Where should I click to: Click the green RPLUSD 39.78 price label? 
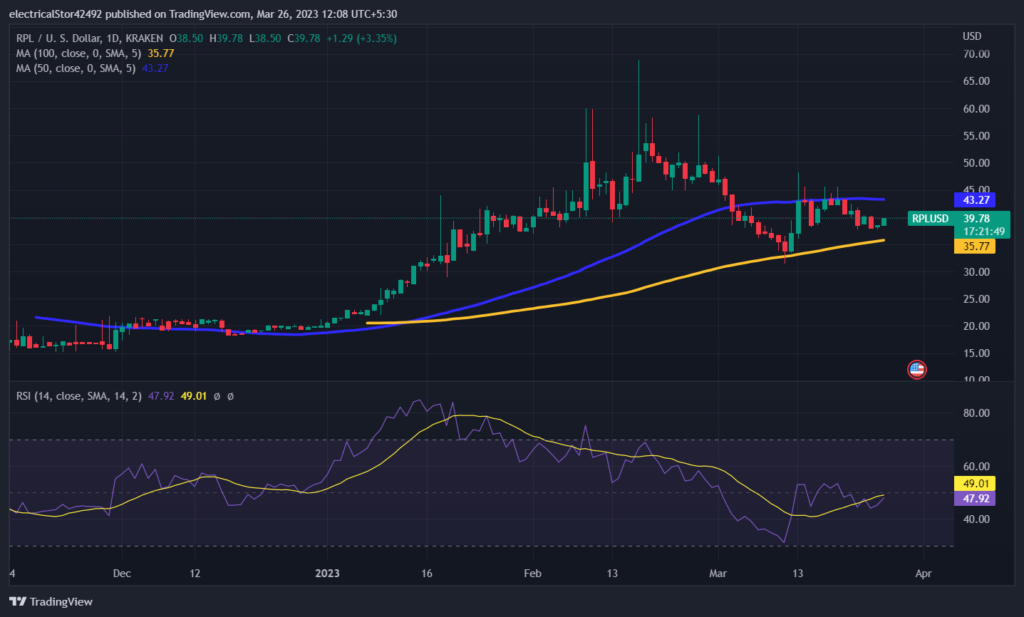pyautogui.click(x=959, y=218)
